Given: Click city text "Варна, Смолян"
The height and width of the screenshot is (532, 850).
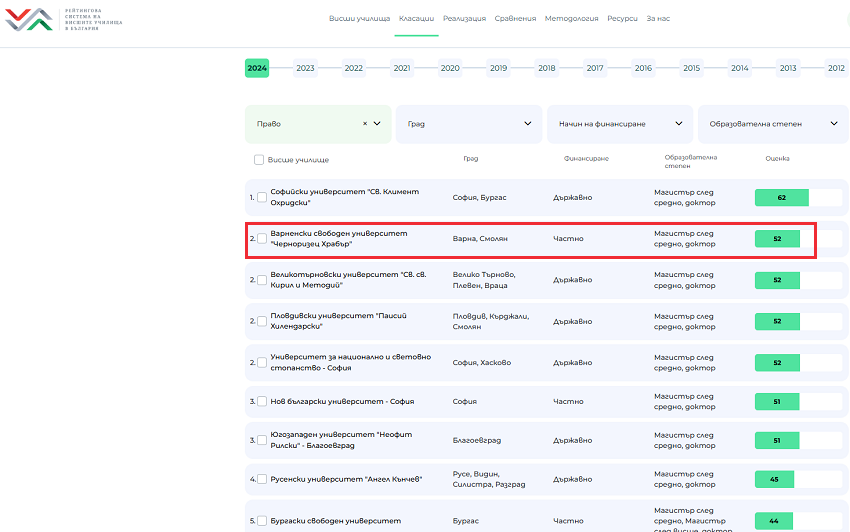Looking at the screenshot, I should 480,239.
